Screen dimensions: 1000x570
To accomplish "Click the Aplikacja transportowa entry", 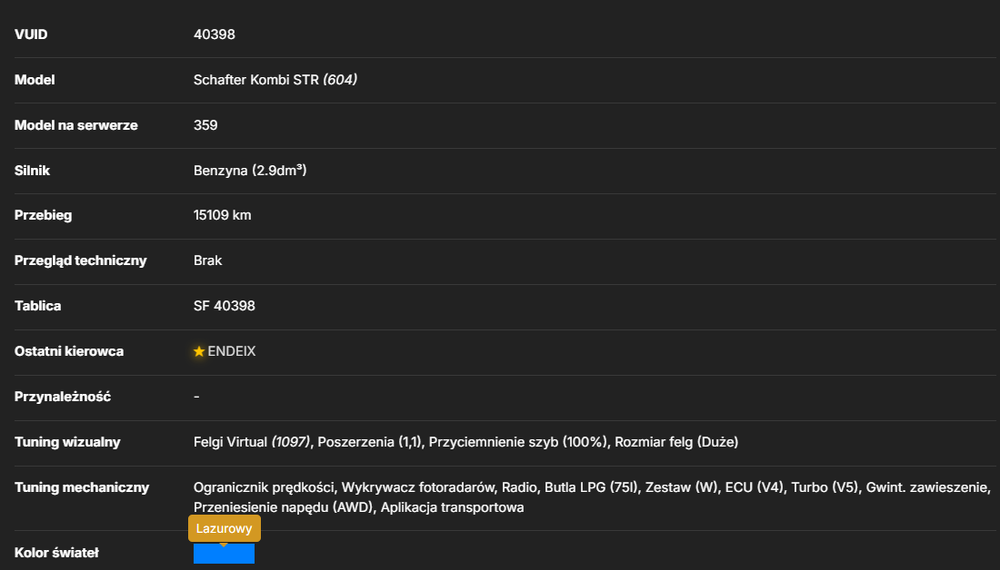I will (x=452, y=508).
